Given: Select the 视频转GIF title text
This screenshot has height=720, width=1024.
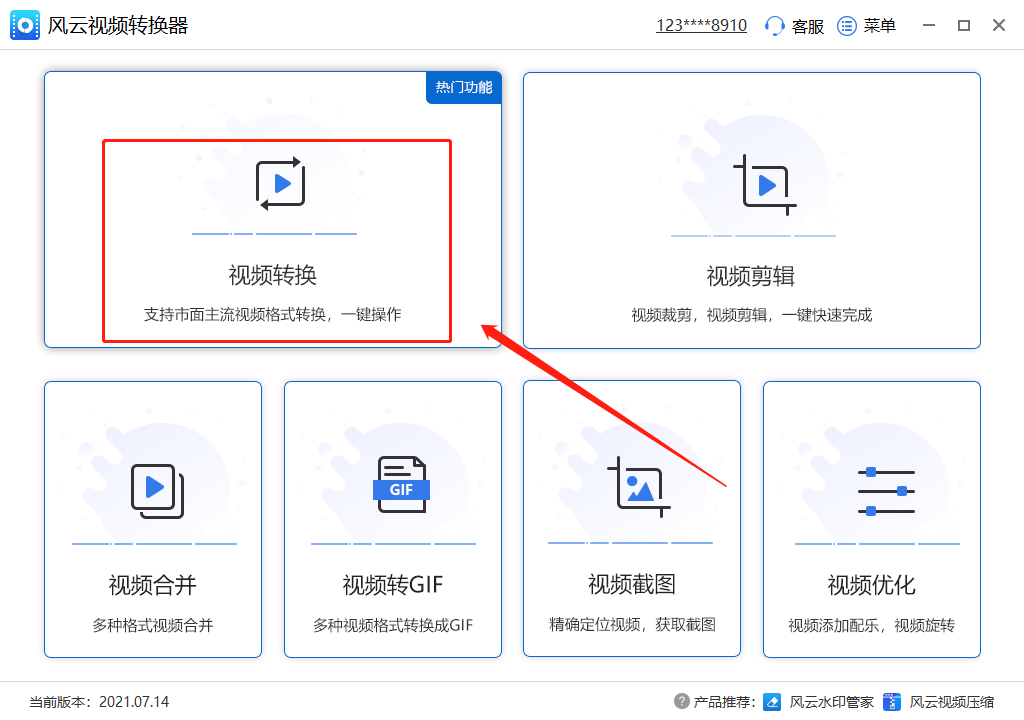Looking at the screenshot, I should pos(392,585).
